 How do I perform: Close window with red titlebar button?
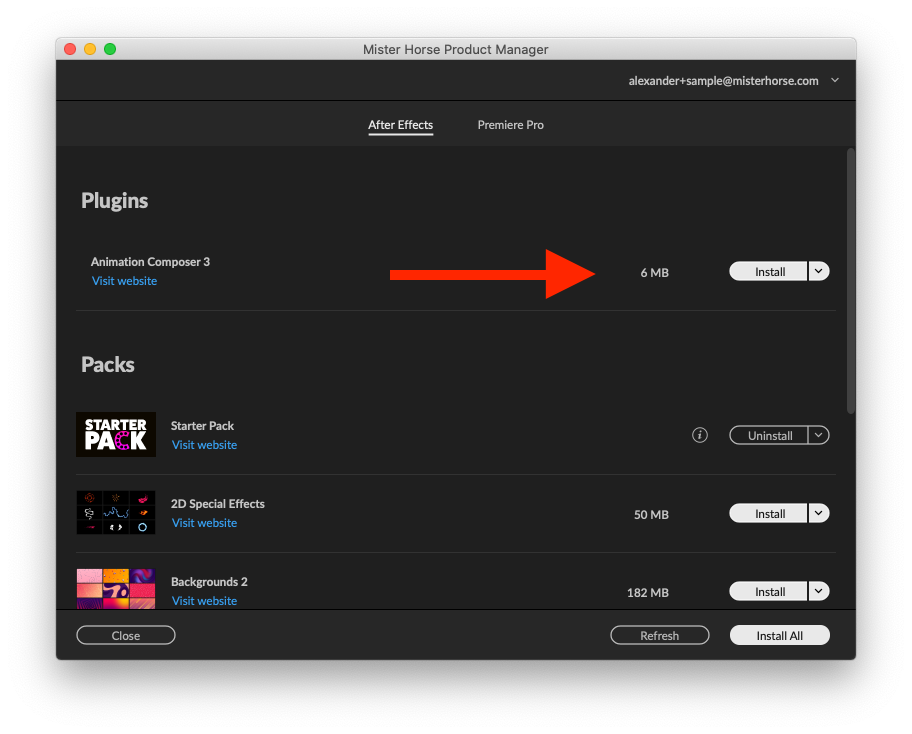click(x=70, y=49)
